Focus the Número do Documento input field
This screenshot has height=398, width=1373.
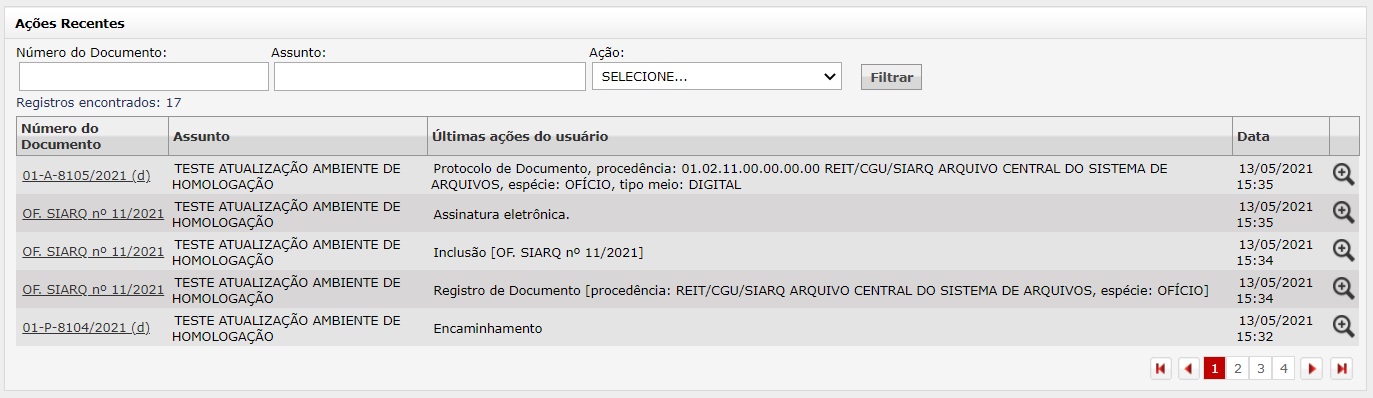(144, 77)
